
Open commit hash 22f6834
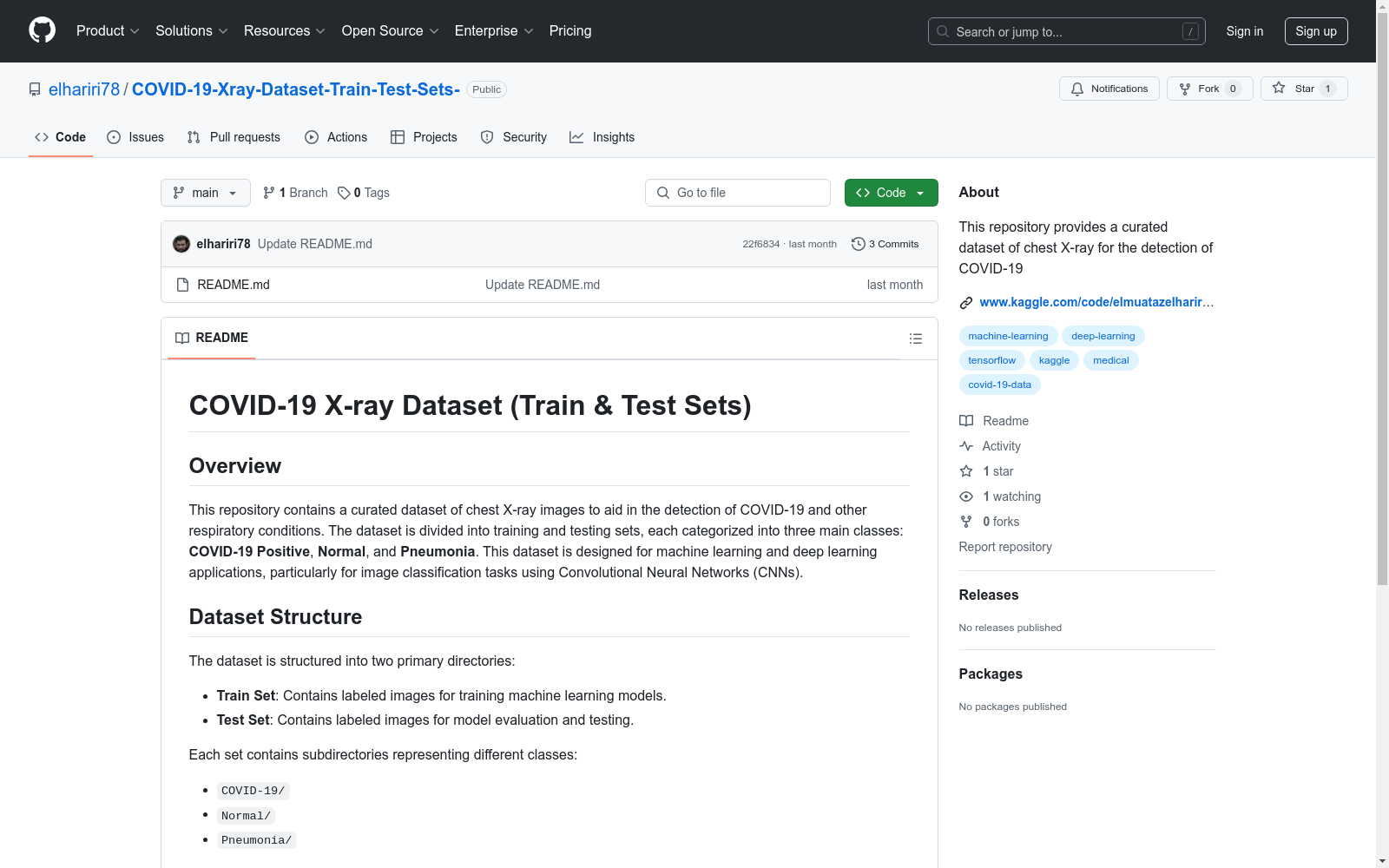coord(761,244)
